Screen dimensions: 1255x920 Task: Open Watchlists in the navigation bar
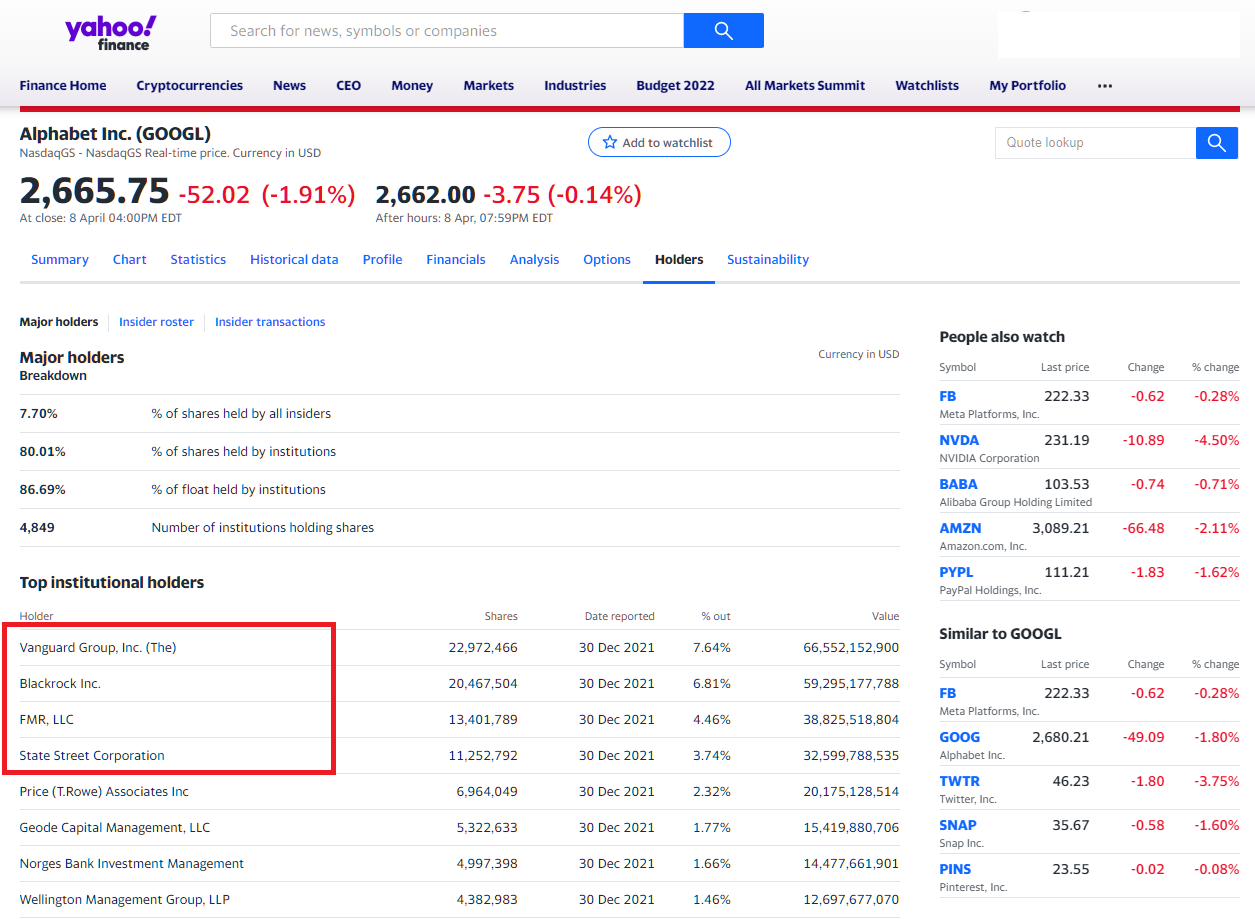927,86
